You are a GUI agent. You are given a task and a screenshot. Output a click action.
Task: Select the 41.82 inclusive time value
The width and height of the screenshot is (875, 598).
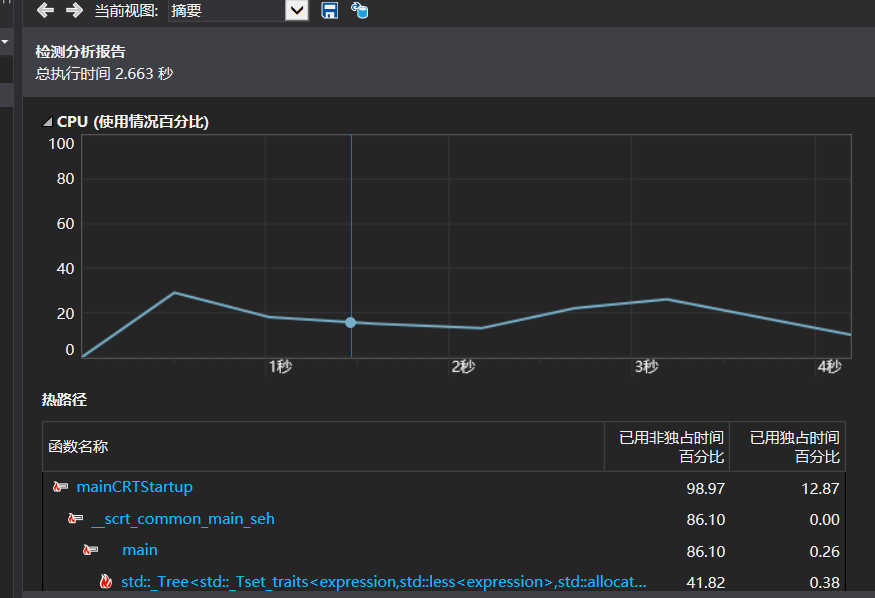[x=705, y=583]
